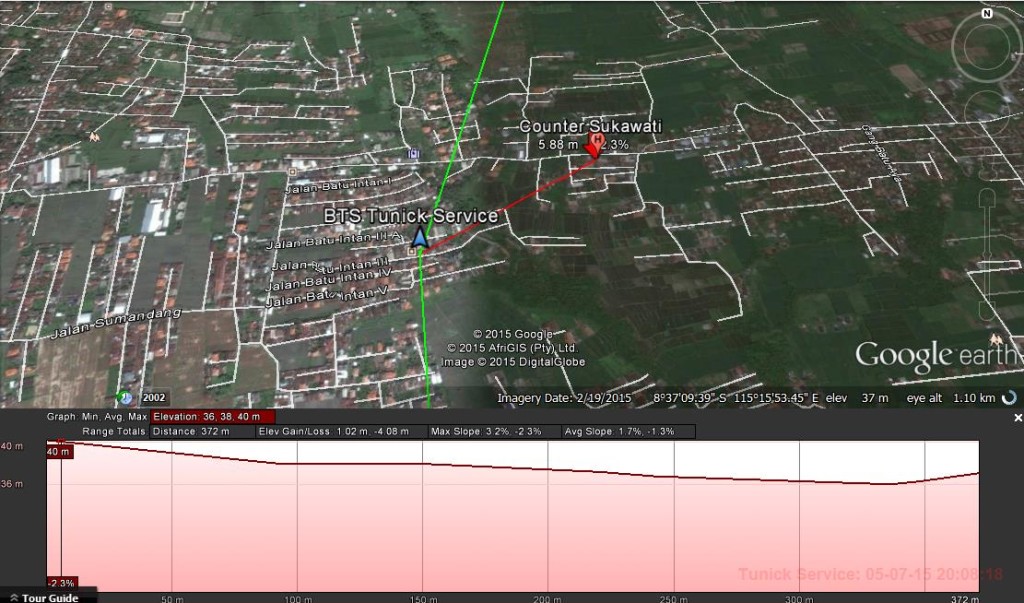Toggle the Elevation 36, 38, 40 m graph metric
The width and height of the screenshot is (1024, 603).
click(213, 416)
